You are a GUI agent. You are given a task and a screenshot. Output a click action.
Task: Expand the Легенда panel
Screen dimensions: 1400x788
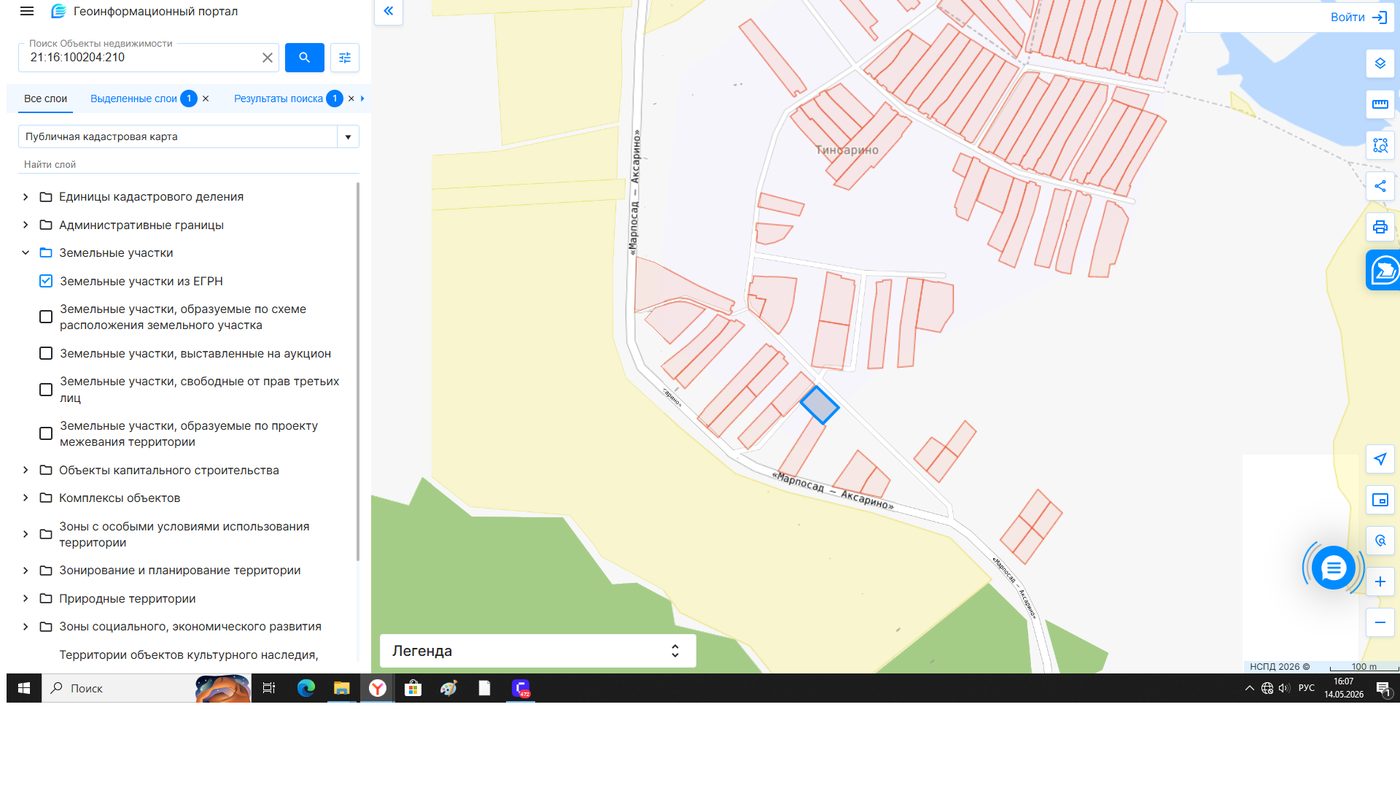tap(538, 651)
